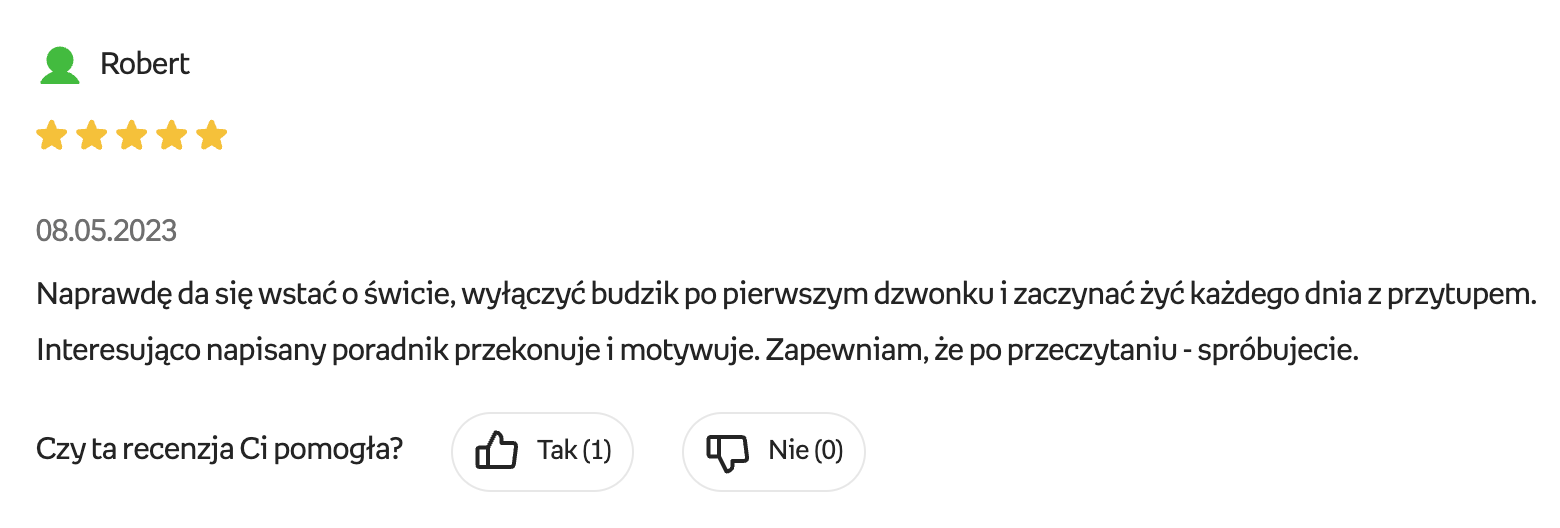The width and height of the screenshot is (1560, 528).
Task: Click the thumbs up icon
Action: tap(497, 451)
